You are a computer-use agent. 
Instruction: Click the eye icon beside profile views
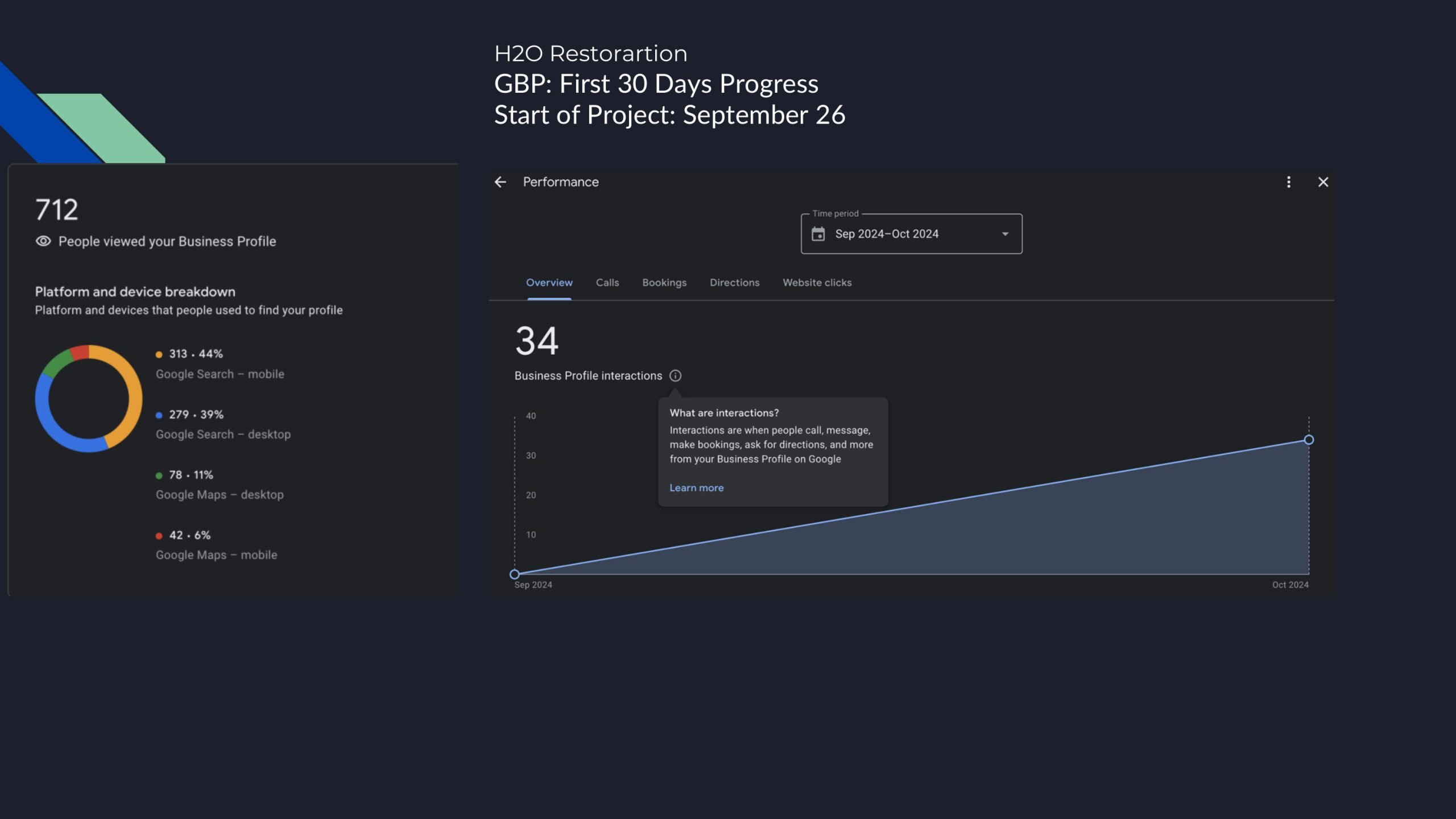43,241
